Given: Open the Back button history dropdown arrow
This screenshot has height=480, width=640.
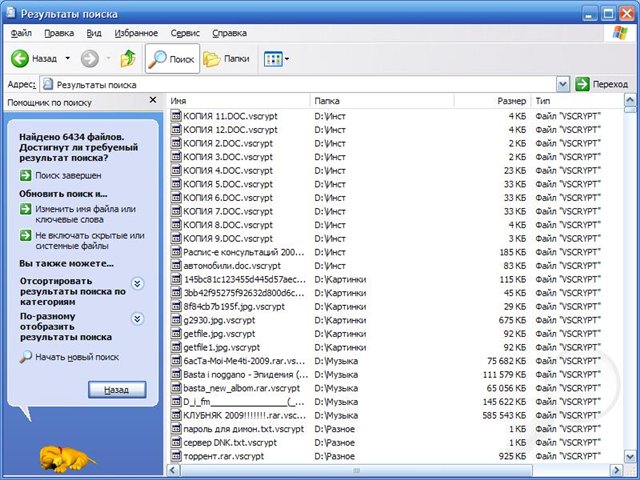Looking at the screenshot, I should pyautogui.click(x=68, y=59).
